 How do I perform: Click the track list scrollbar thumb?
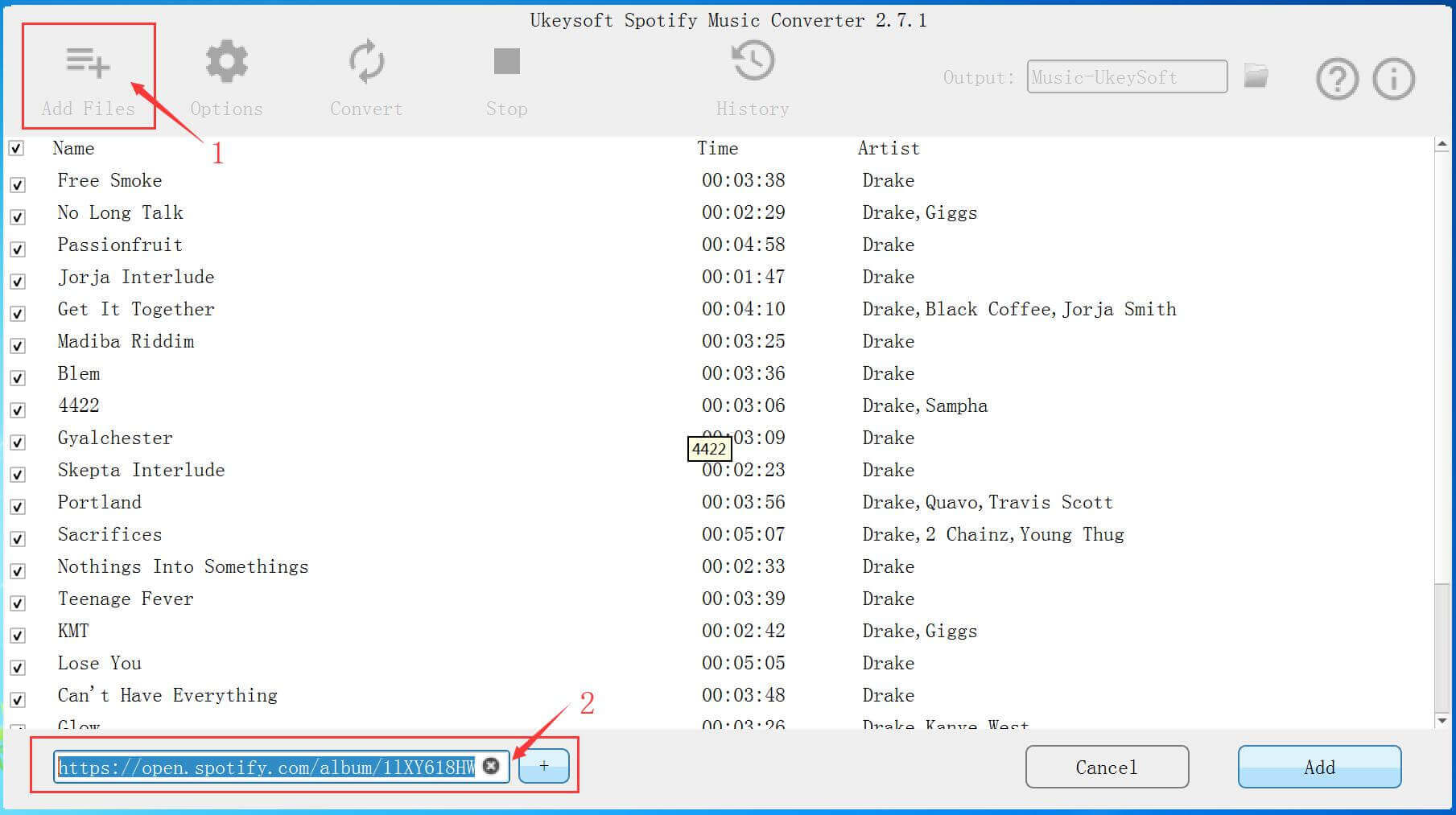coord(1442,648)
